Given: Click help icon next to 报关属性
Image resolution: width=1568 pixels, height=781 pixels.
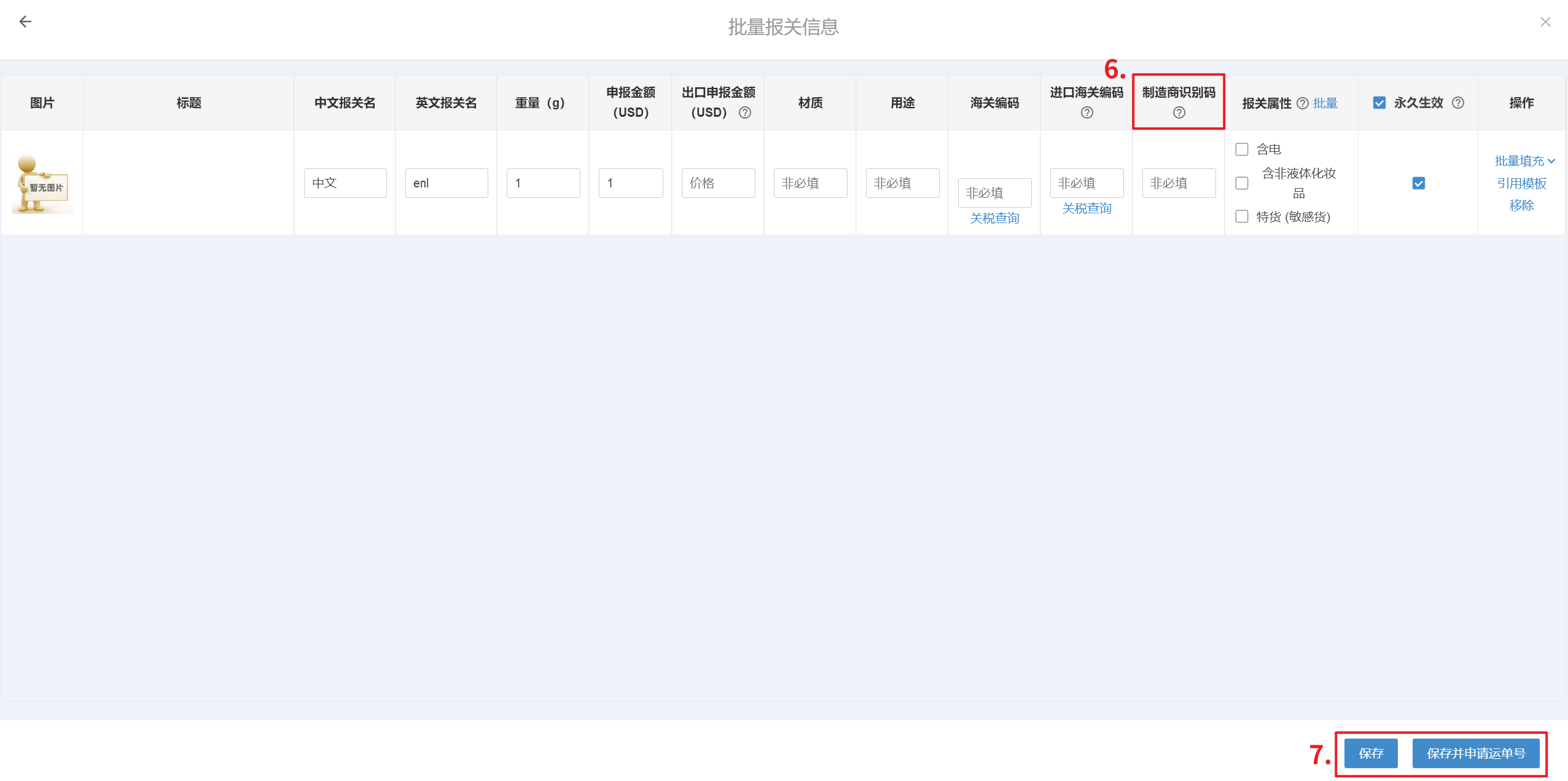Looking at the screenshot, I should pyautogui.click(x=1302, y=103).
